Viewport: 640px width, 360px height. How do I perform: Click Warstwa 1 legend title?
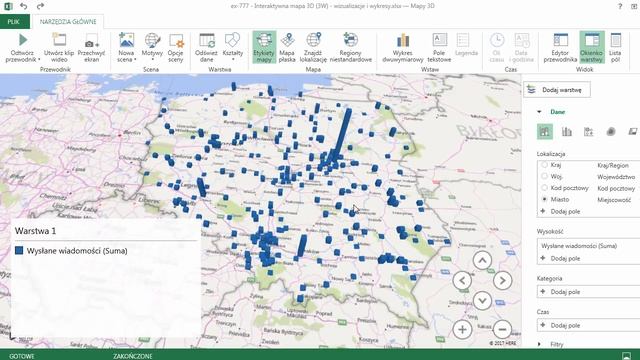tap(36, 231)
